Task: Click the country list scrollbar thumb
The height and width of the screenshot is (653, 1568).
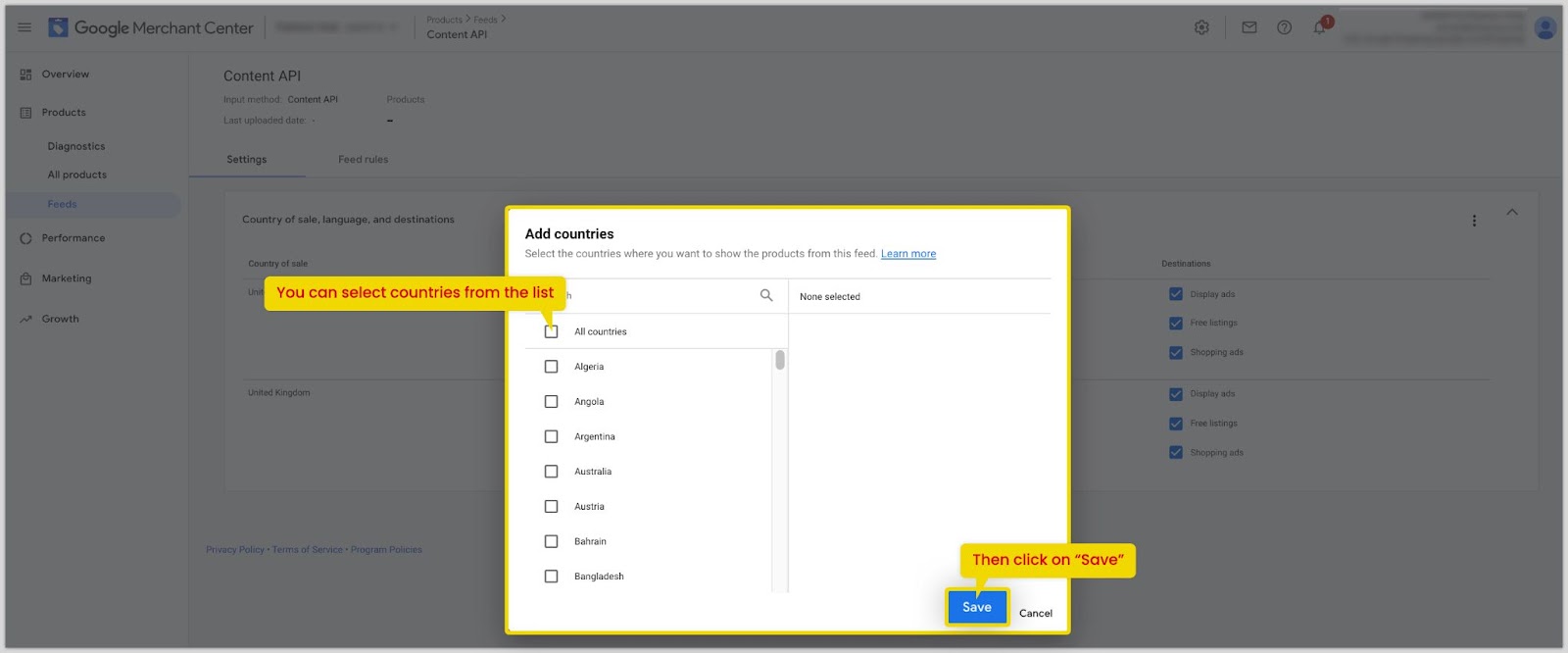Action: (x=780, y=360)
